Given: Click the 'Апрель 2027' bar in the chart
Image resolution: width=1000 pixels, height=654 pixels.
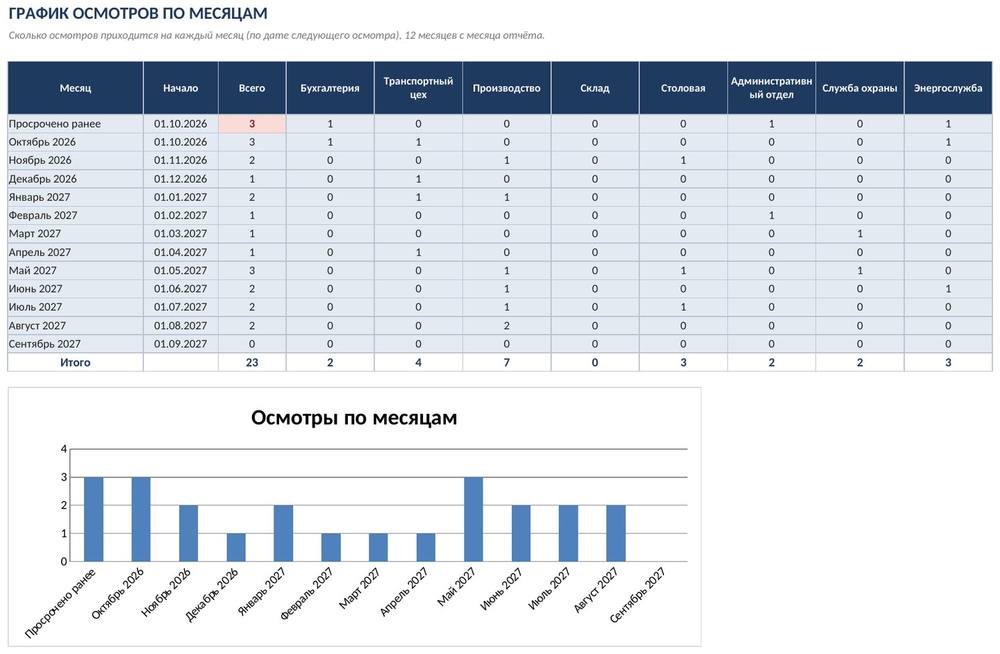Looking at the screenshot, I should coord(426,547).
